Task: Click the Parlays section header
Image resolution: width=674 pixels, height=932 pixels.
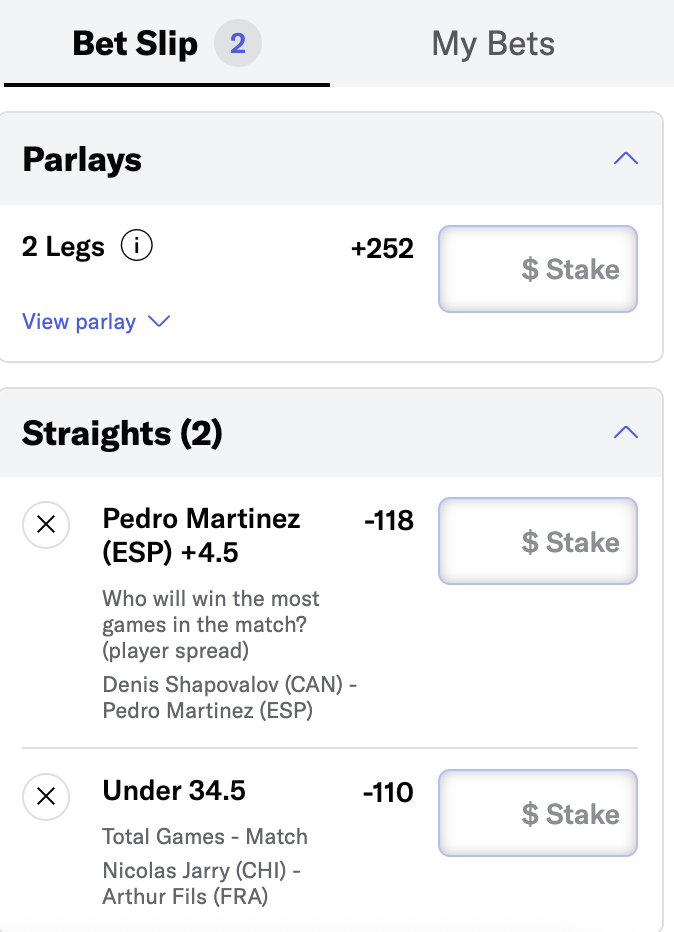Action: click(x=331, y=159)
